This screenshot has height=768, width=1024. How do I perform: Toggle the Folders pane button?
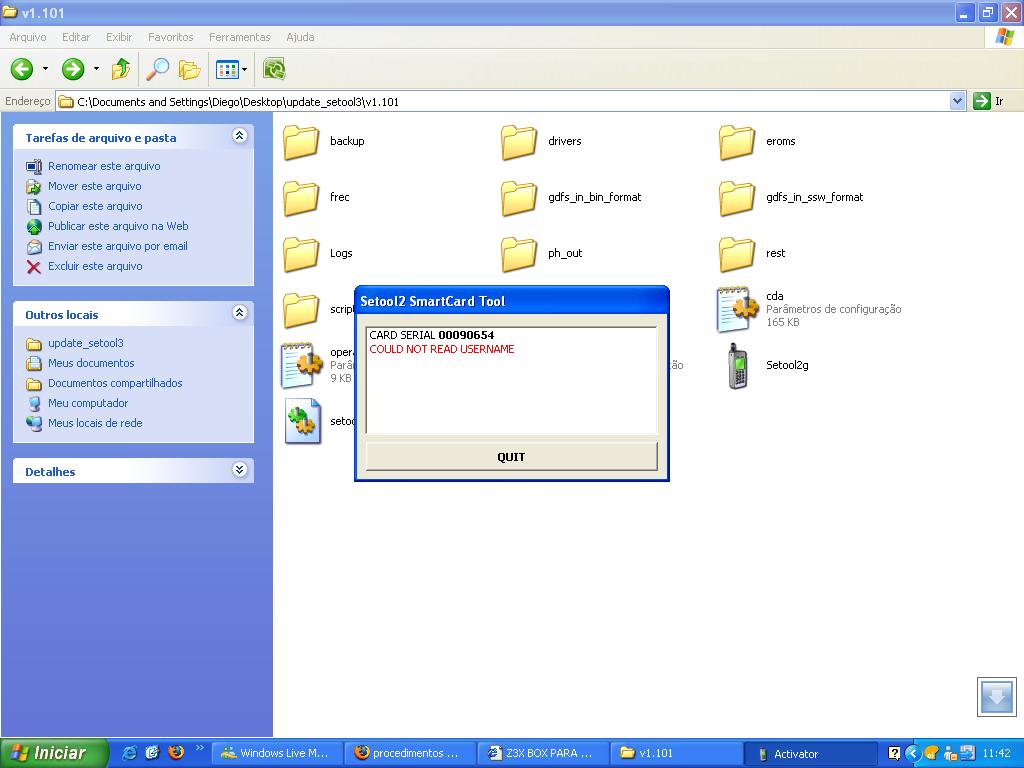(189, 69)
